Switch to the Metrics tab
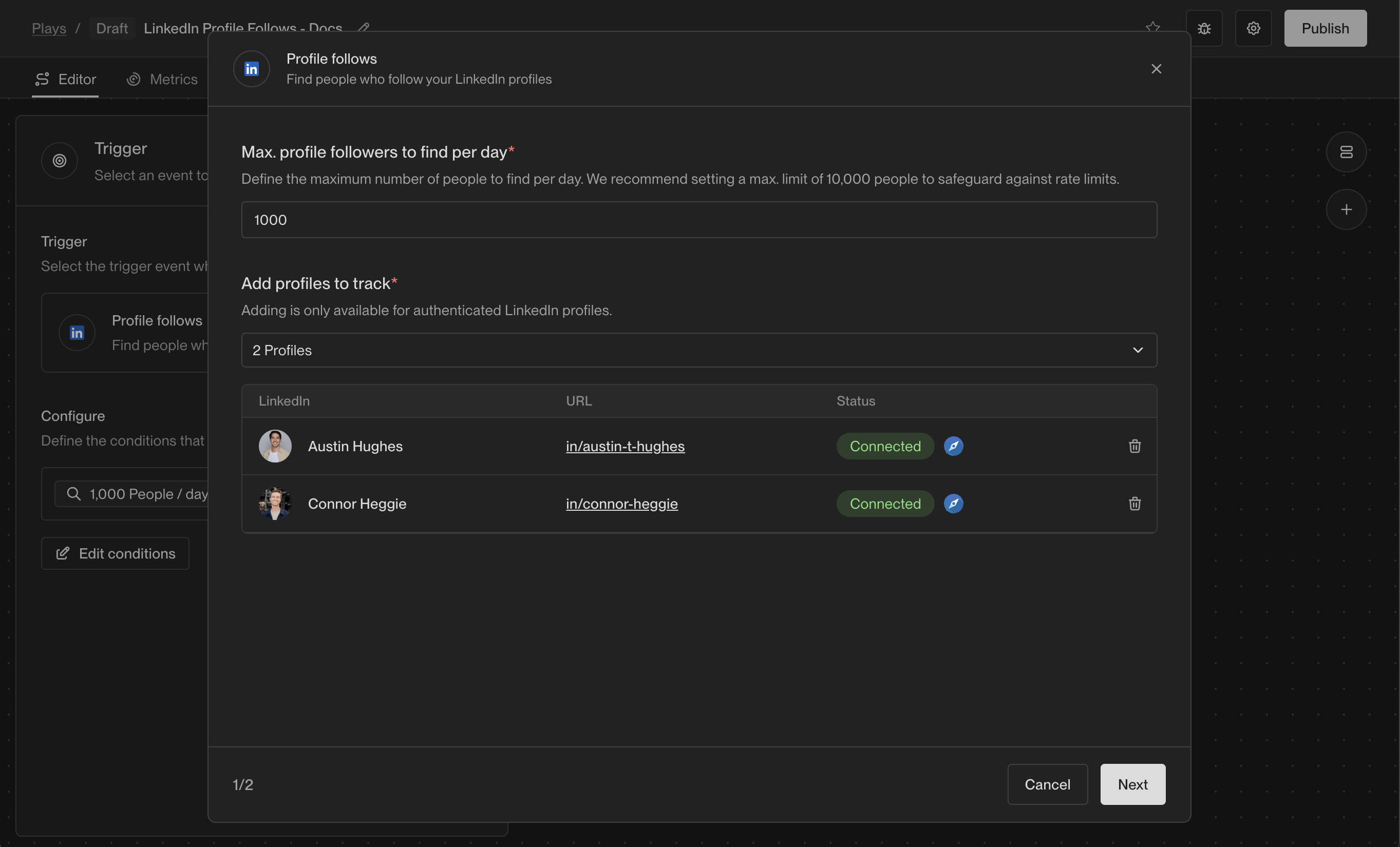 pos(162,79)
